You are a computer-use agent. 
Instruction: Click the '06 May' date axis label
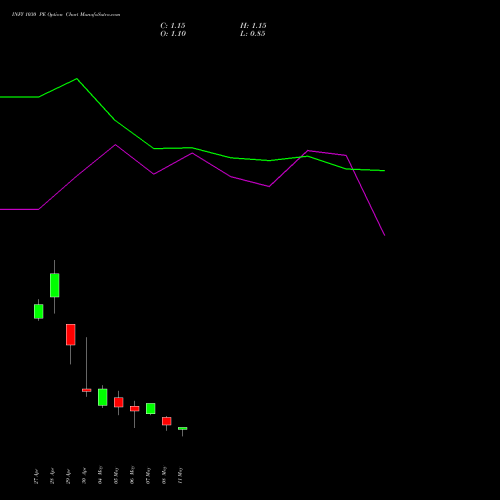point(132,475)
